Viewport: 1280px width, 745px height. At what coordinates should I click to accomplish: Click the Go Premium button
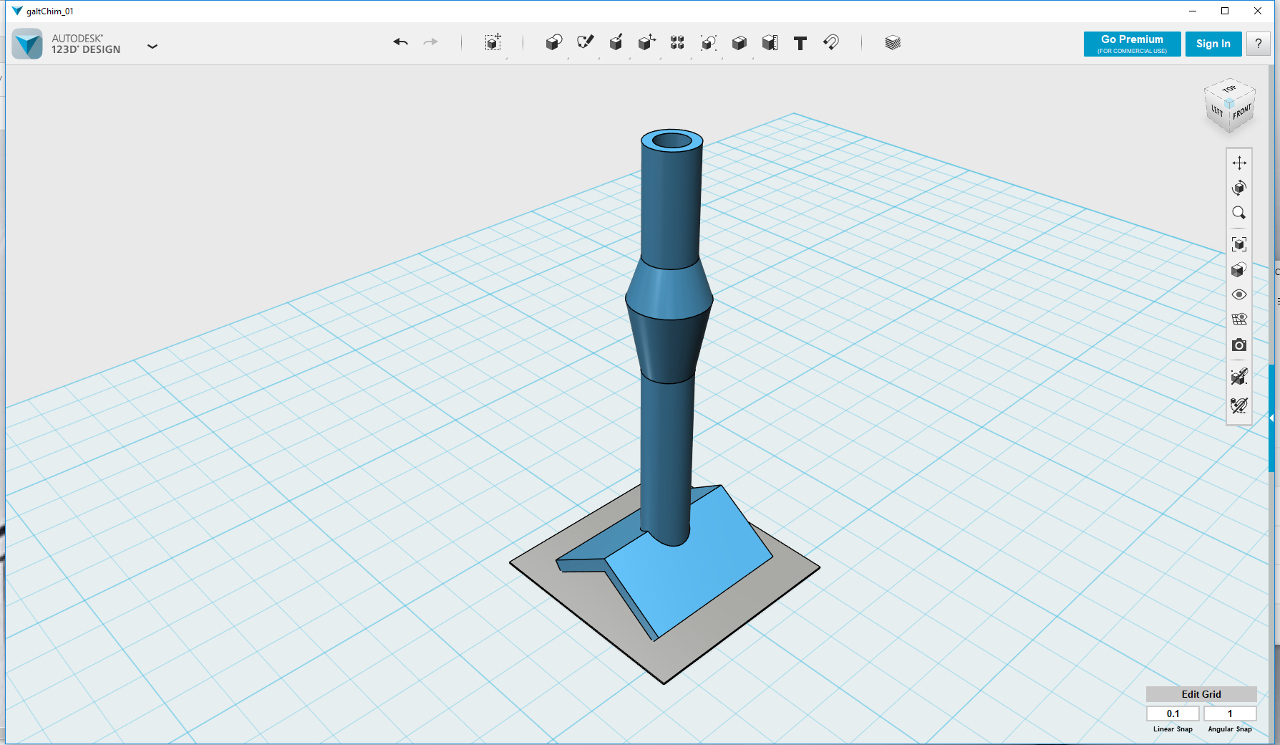tap(1132, 44)
